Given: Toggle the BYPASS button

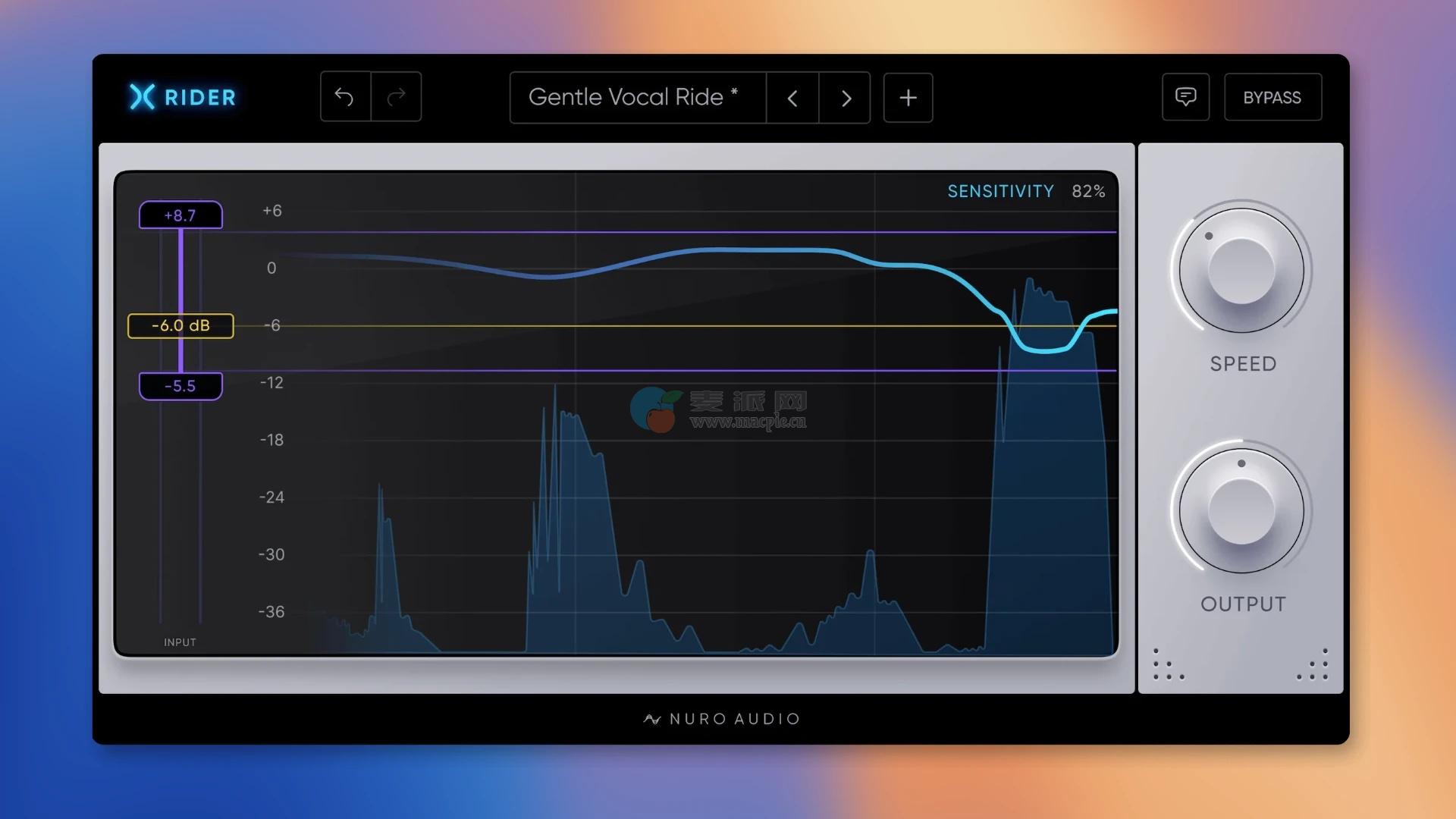Looking at the screenshot, I should pyautogui.click(x=1272, y=97).
